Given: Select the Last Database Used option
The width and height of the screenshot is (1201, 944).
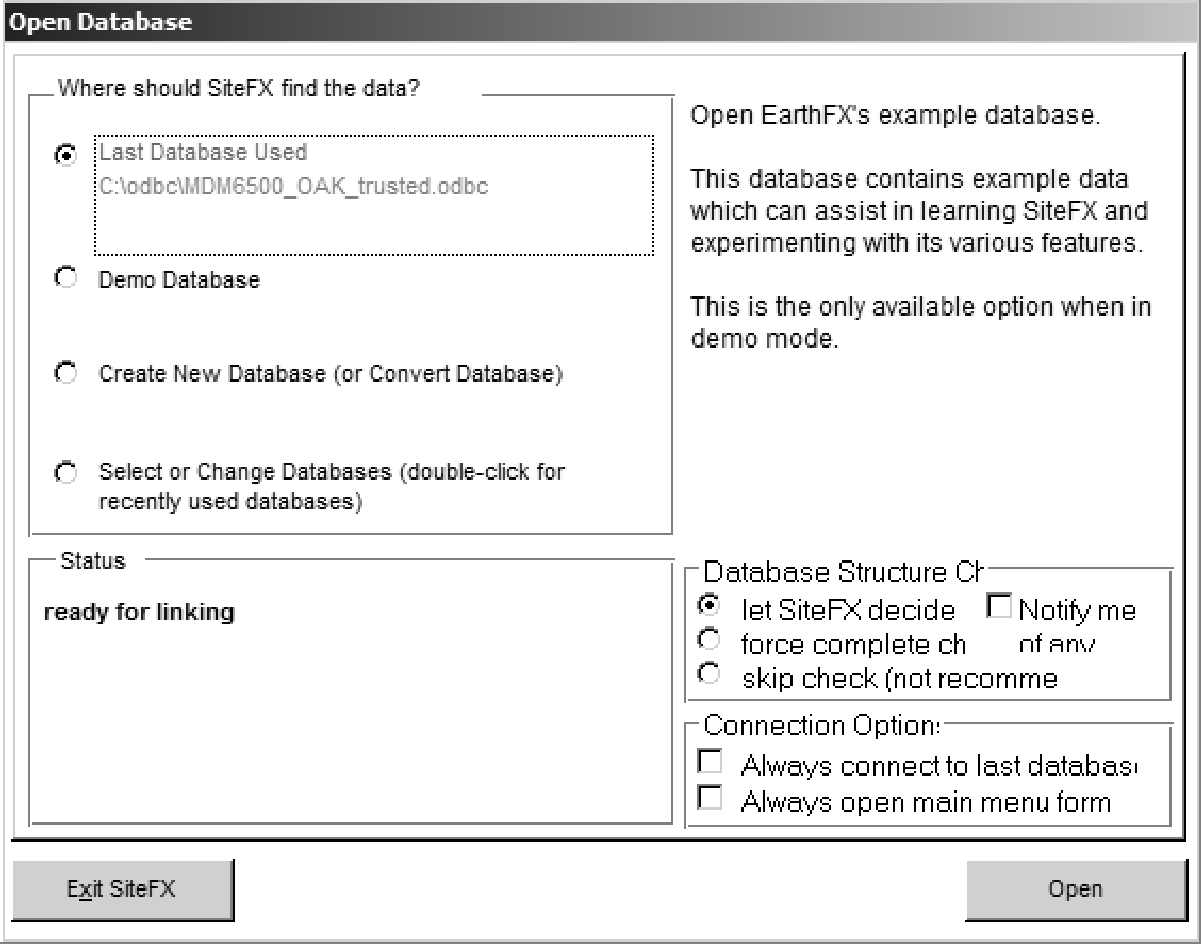Looking at the screenshot, I should (66, 155).
